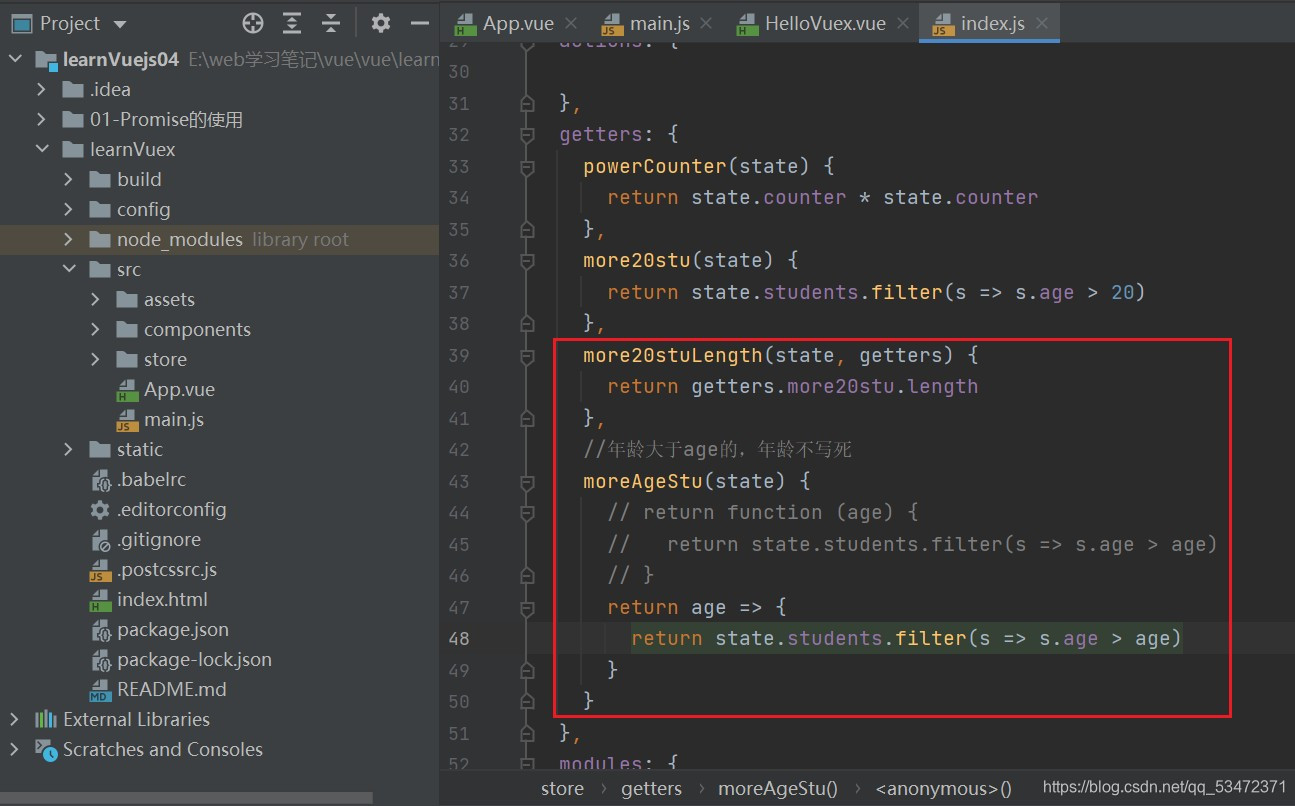Open the Project view dropdown
This screenshot has width=1295, height=806.
tap(120, 24)
